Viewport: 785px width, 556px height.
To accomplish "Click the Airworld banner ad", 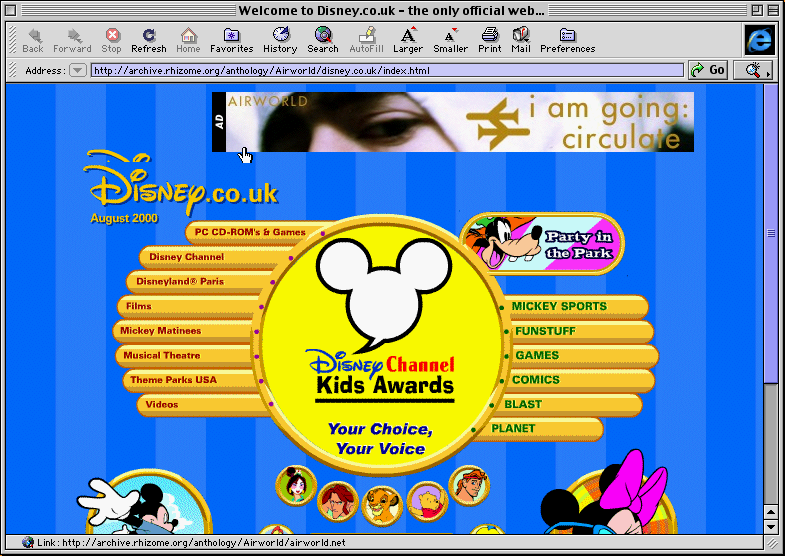I will (453, 122).
